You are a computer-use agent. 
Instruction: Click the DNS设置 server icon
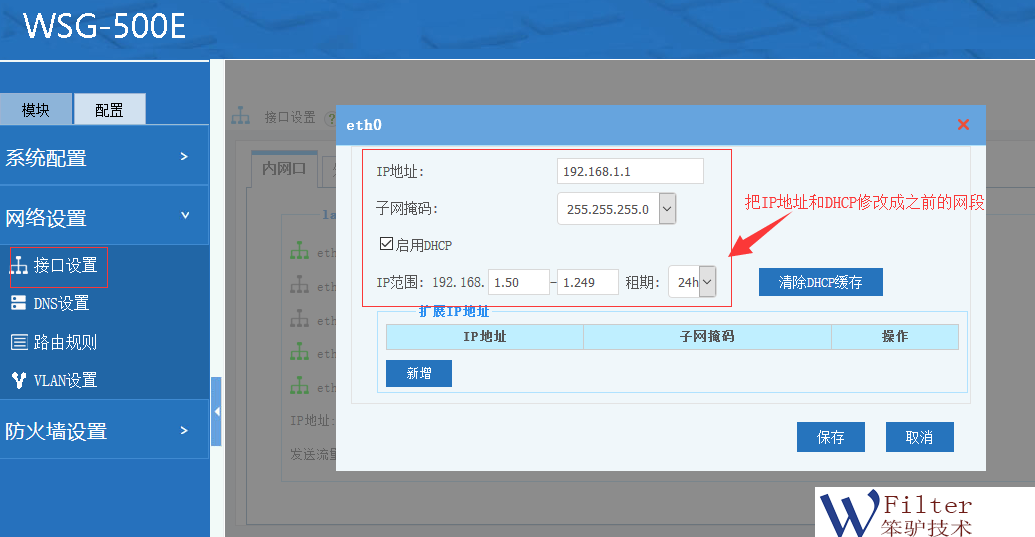pos(19,303)
